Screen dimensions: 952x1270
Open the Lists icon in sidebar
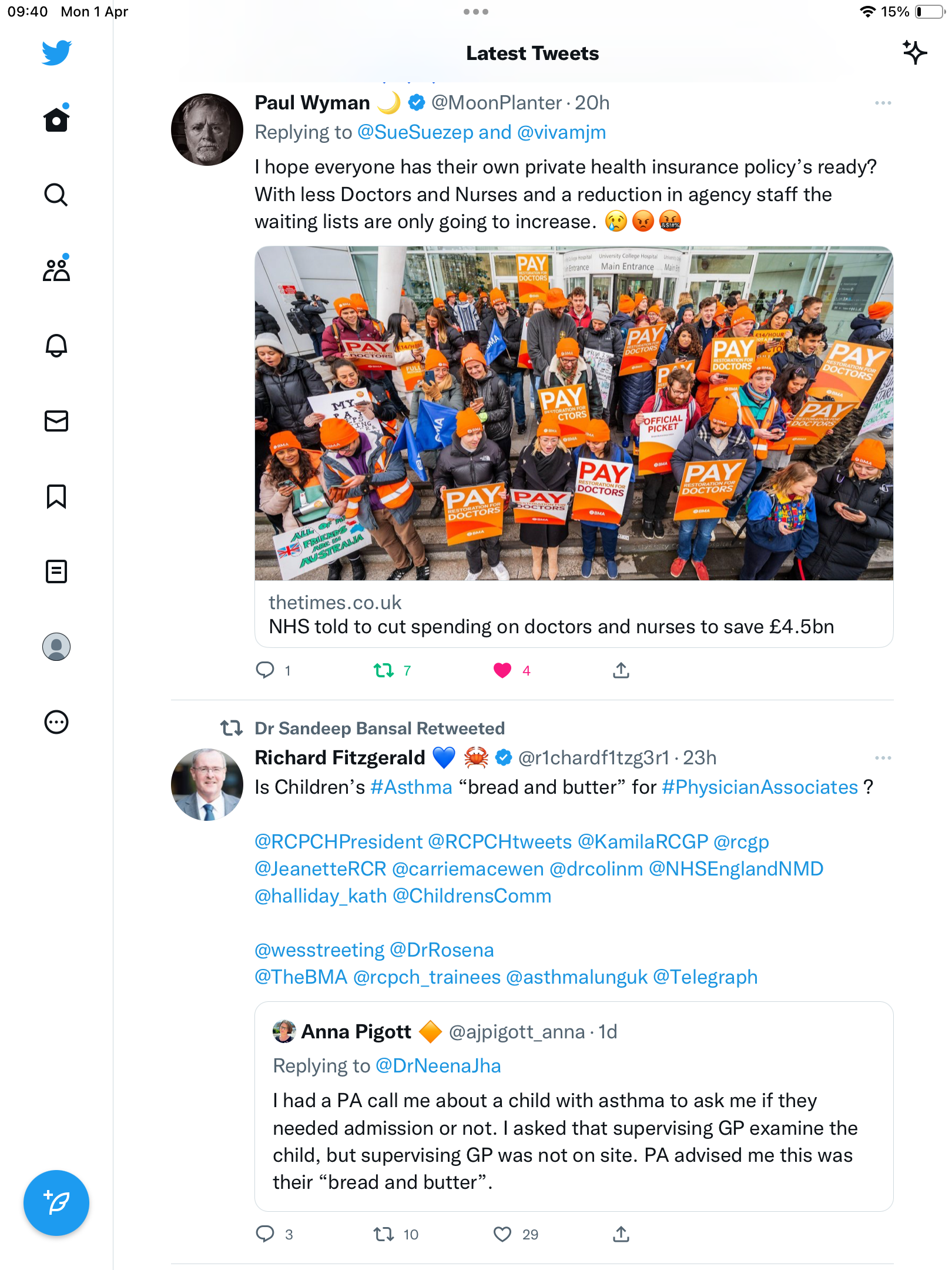[x=56, y=571]
